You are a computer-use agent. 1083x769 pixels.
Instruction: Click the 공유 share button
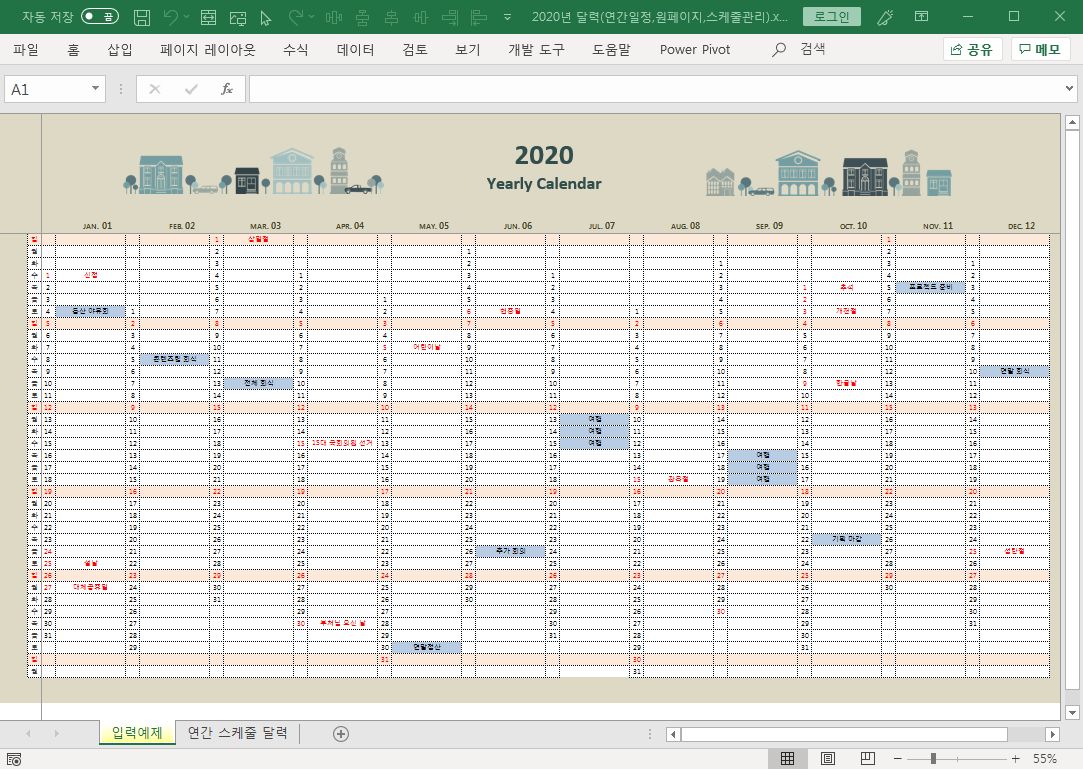point(973,50)
